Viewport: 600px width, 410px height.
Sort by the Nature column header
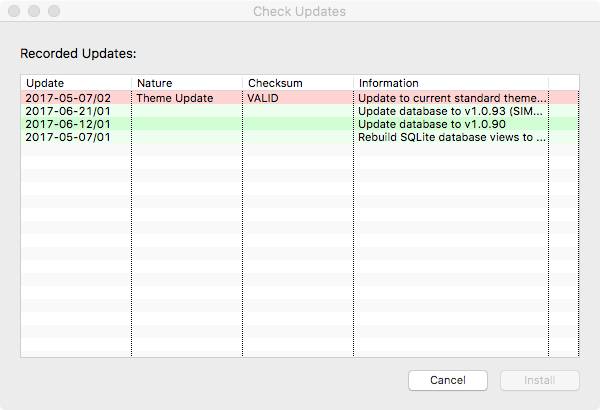click(187, 83)
